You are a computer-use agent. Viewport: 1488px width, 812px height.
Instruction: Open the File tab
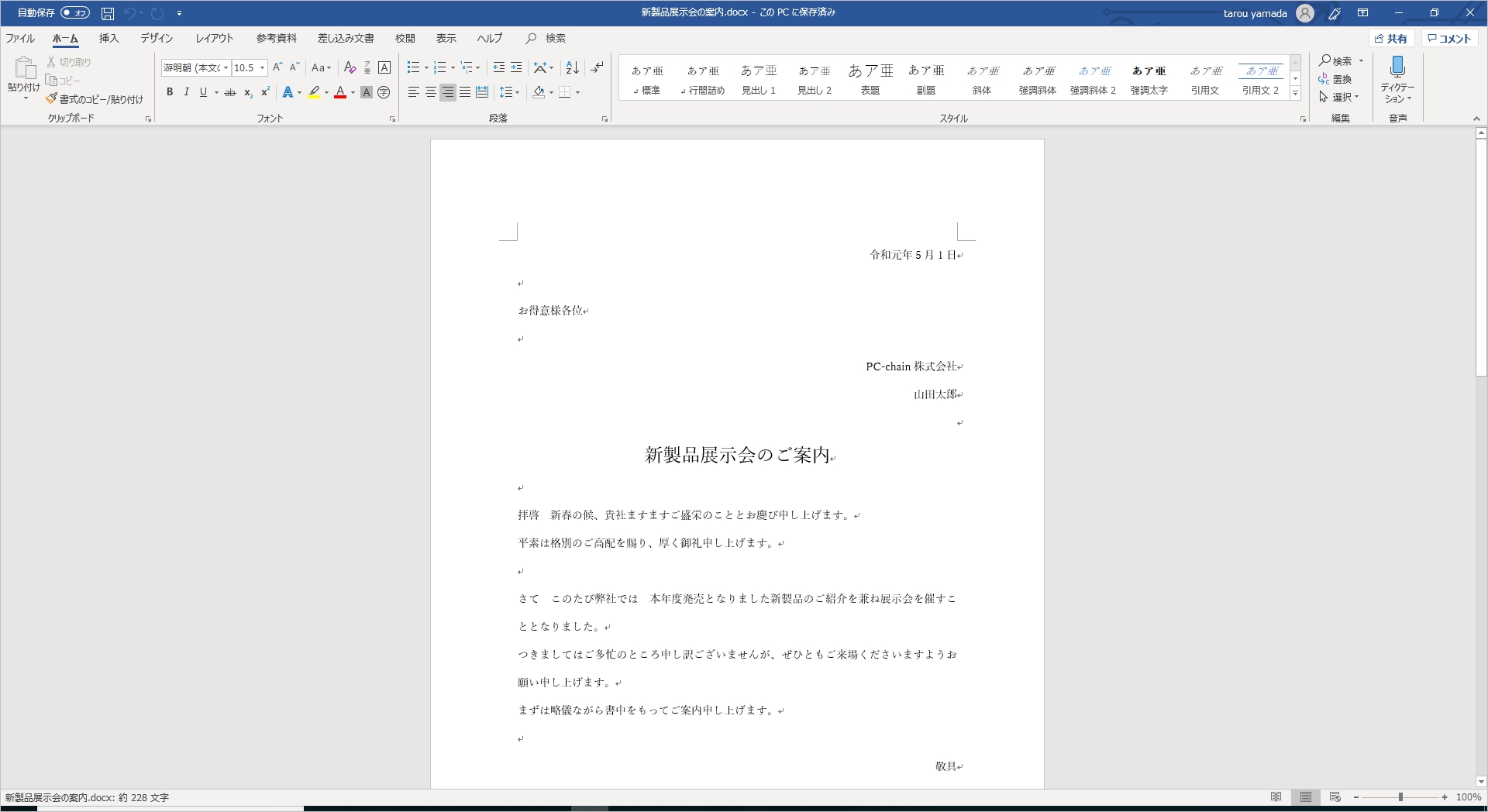point(20,38)
